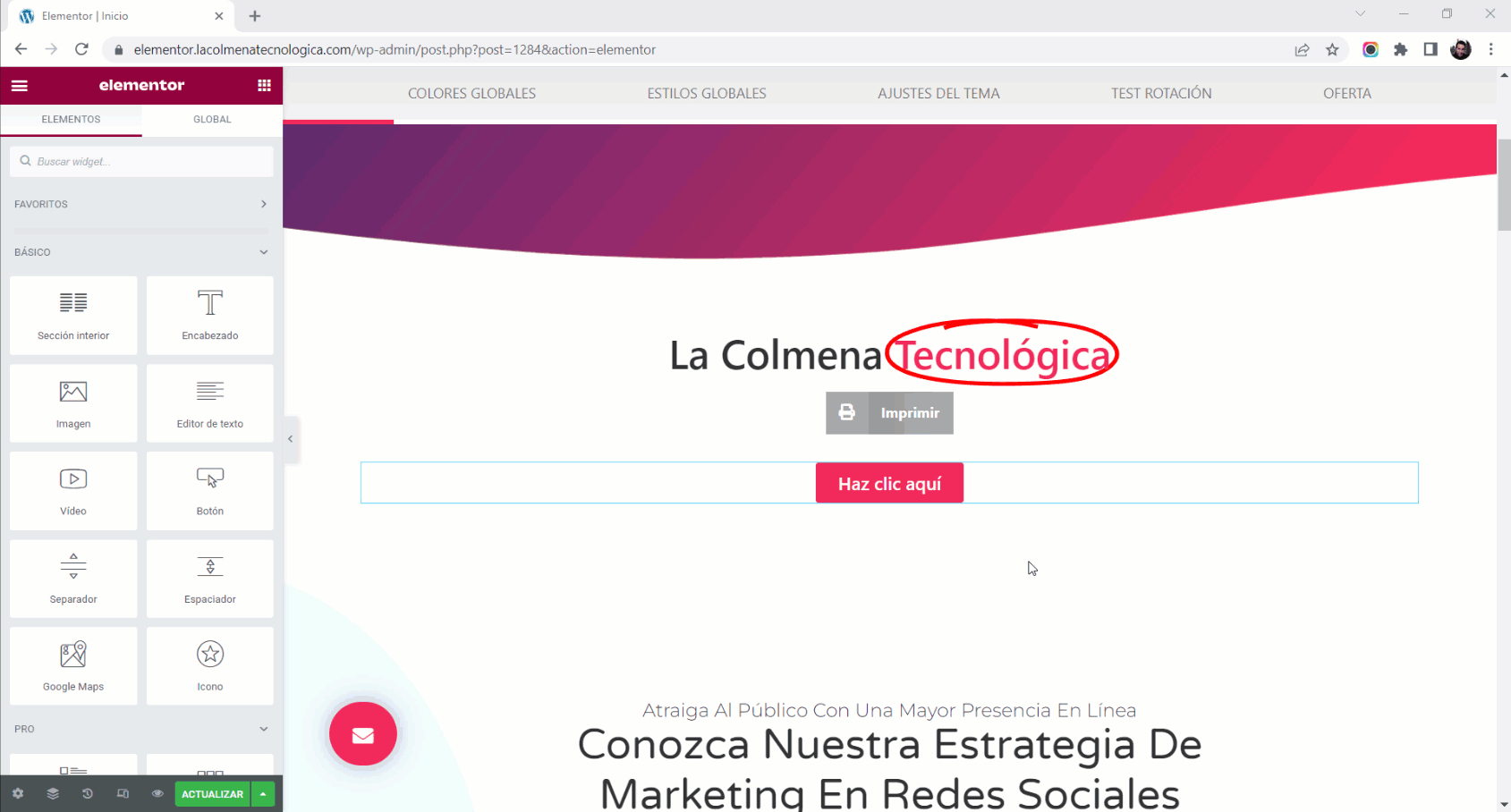
Task: Toggle responsive mode icon
Action: 123,794
